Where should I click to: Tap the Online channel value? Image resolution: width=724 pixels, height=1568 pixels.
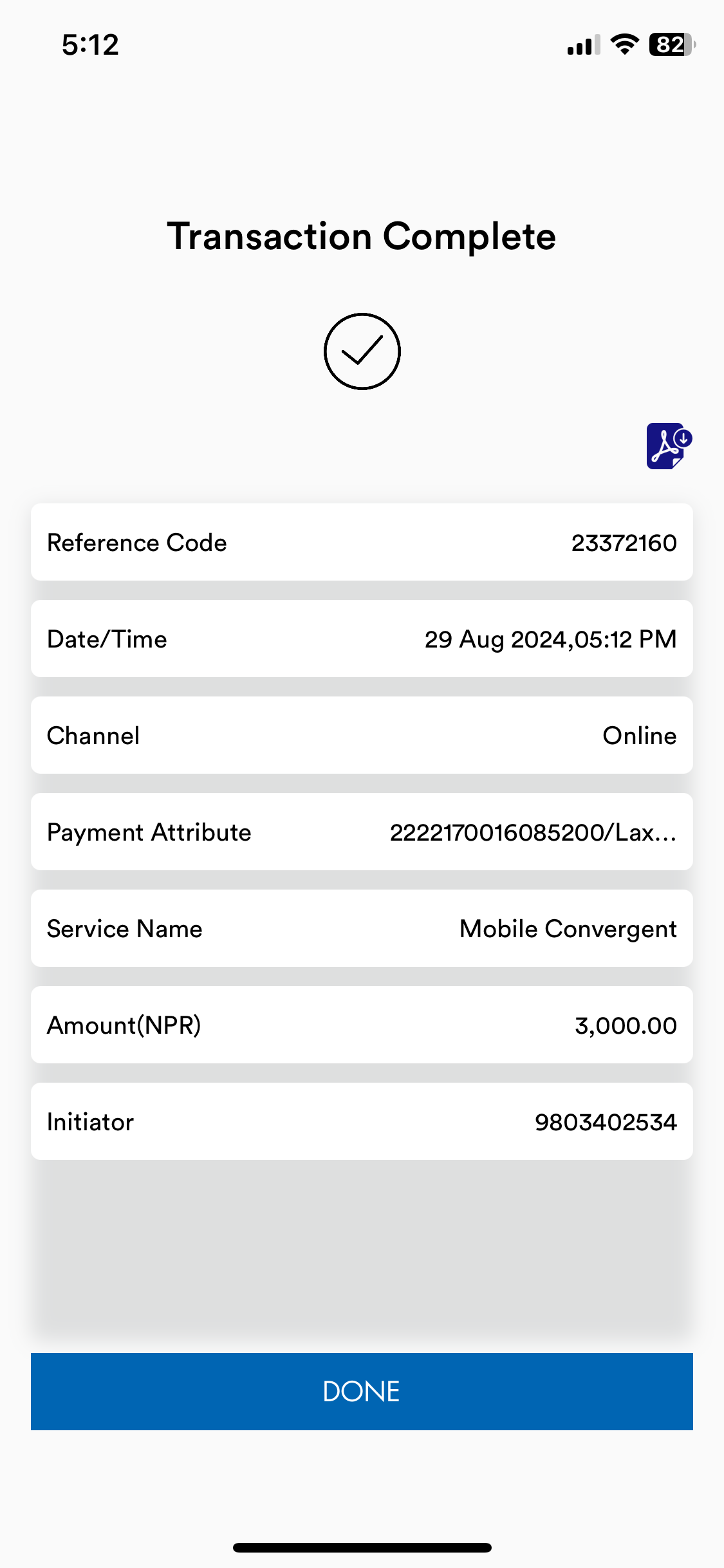639,736
